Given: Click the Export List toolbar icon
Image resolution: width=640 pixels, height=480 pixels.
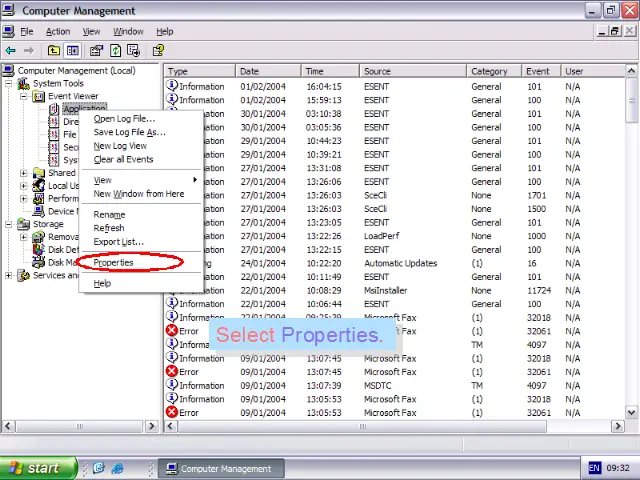Looking at the screenshot, I should pyautogui.click(x=133, y=51).
